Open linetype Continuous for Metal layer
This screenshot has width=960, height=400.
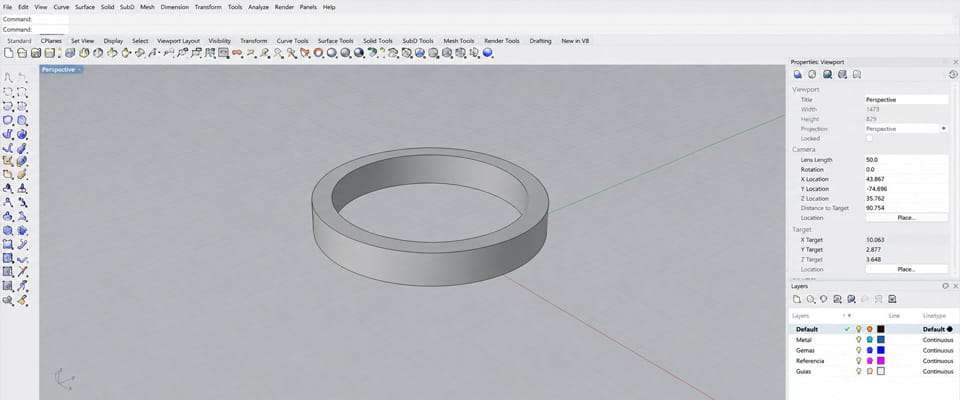click(x=937, y=340)
